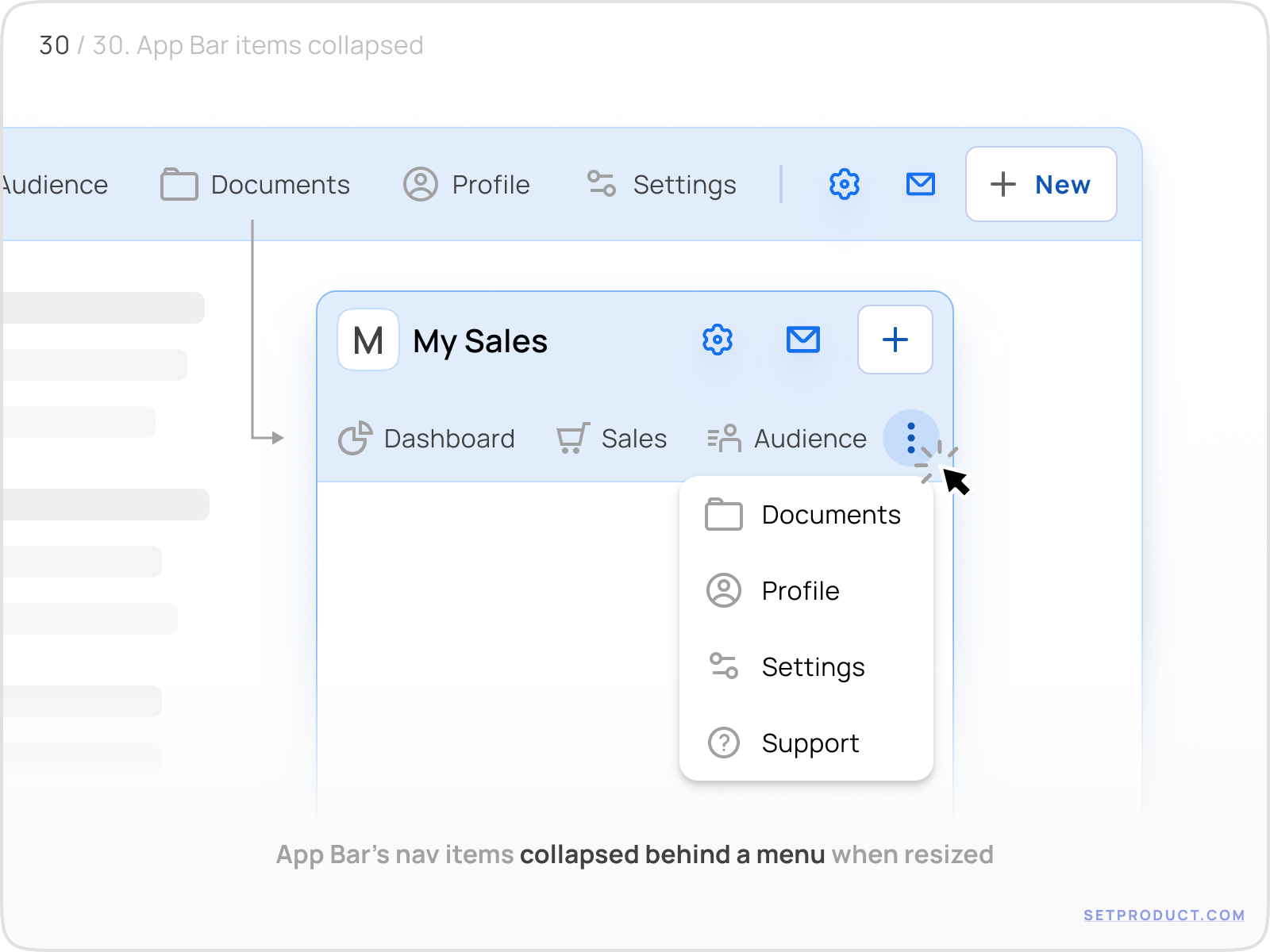
Task: Open the blue gear settings icon in My Sales header
Action: (717, 340)
